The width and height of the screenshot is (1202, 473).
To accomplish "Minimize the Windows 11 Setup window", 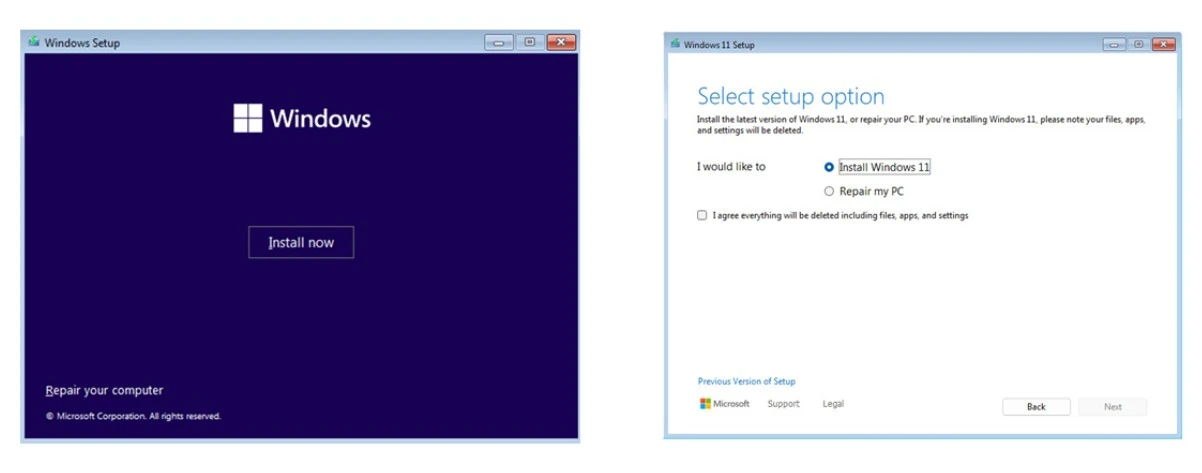I will coord(1115,45).
